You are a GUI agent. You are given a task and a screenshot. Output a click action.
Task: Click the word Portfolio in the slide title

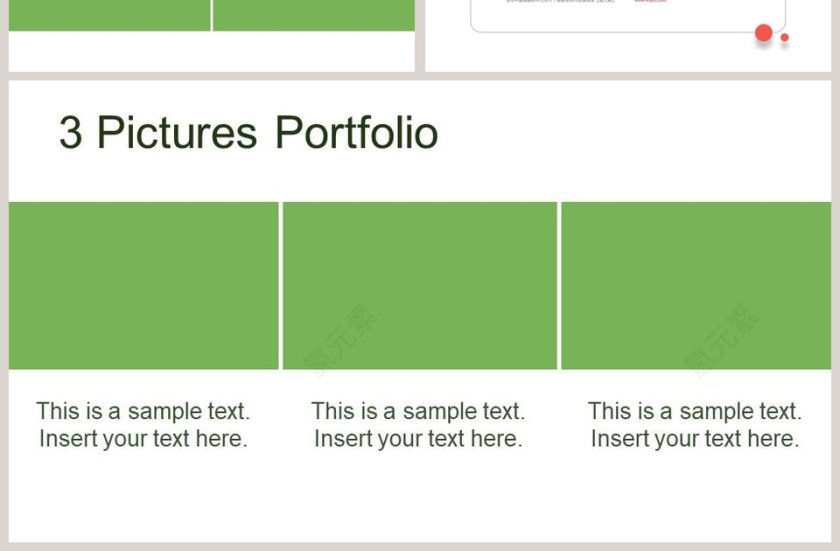(356, 133)
